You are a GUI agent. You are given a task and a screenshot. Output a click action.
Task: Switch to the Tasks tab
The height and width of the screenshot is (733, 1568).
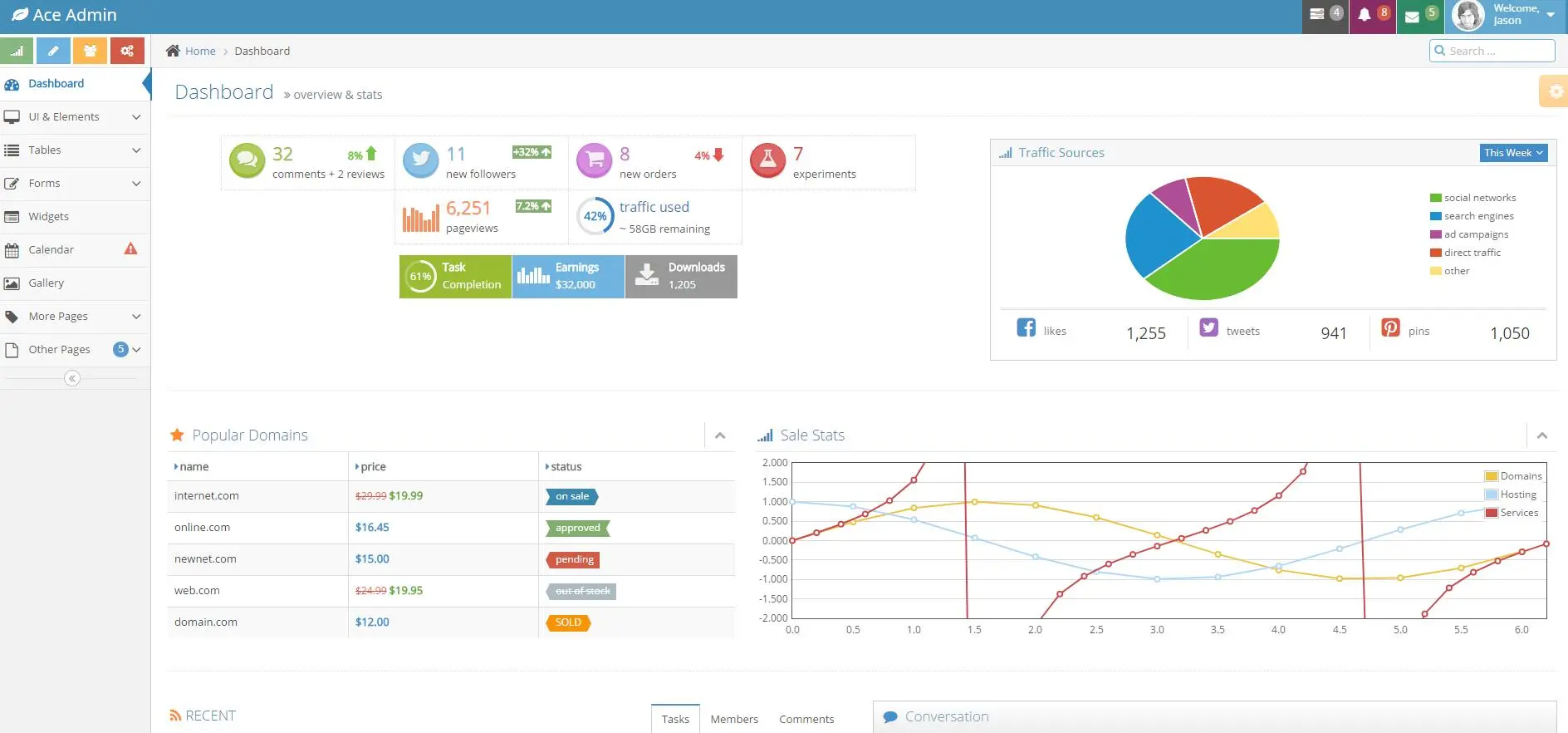(x=675, y=719)
